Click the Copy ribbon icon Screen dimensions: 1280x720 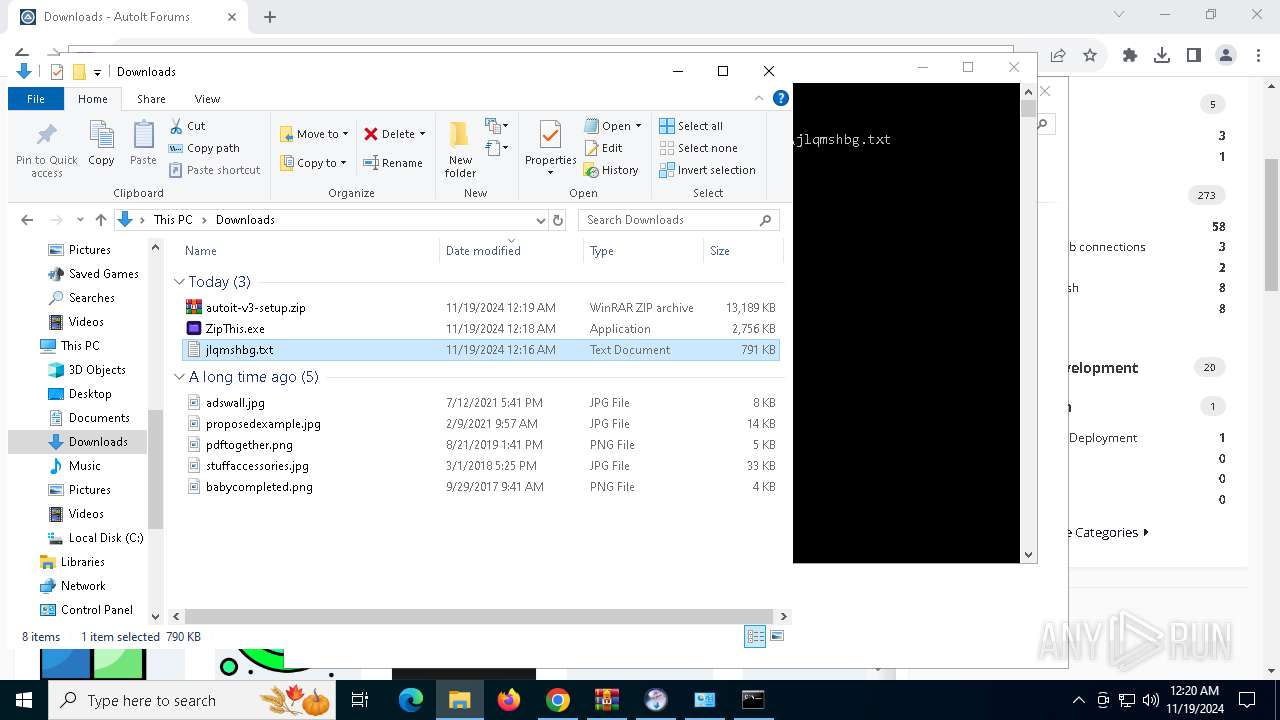tap(101, 137)
